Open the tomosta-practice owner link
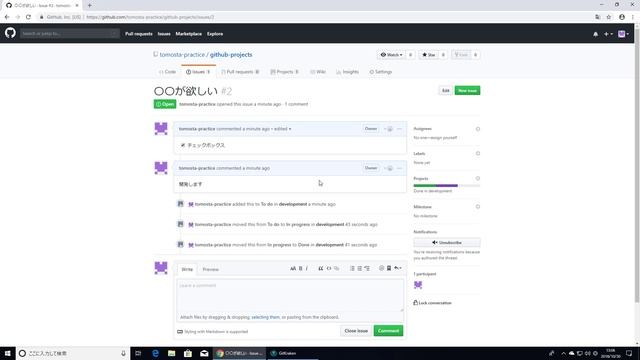This screenshot has height=360, width=640. [x=182, y=55]
